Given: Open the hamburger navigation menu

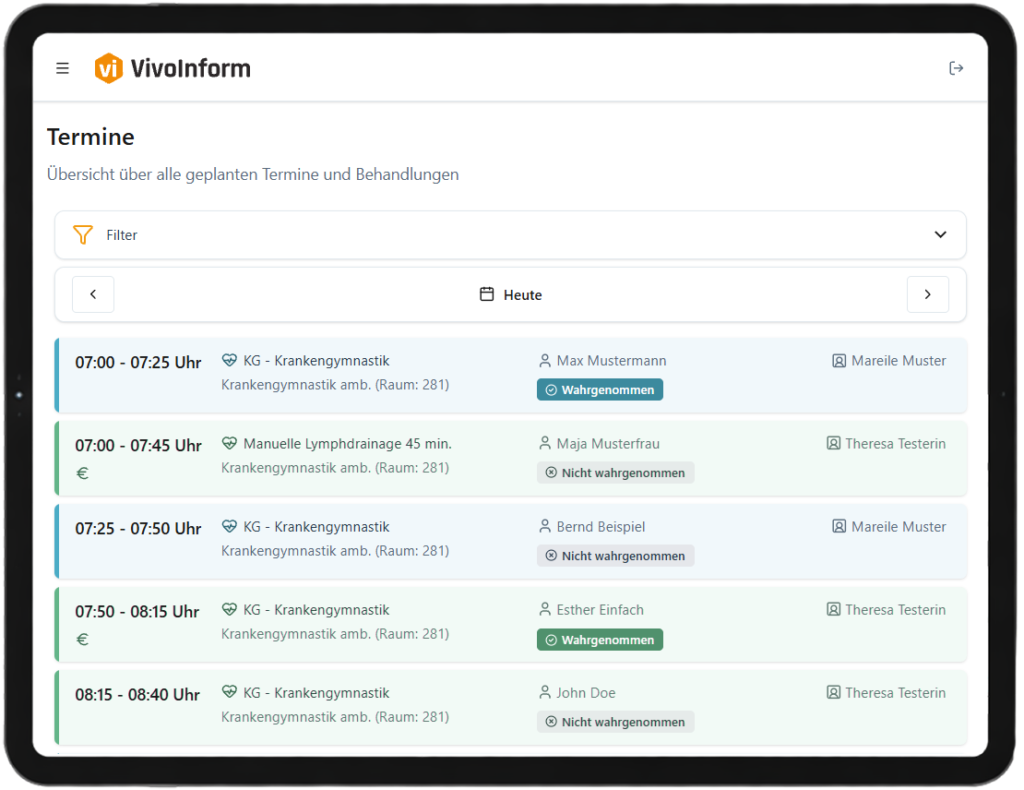Looking at the screenshot, I should coord(63,68).
